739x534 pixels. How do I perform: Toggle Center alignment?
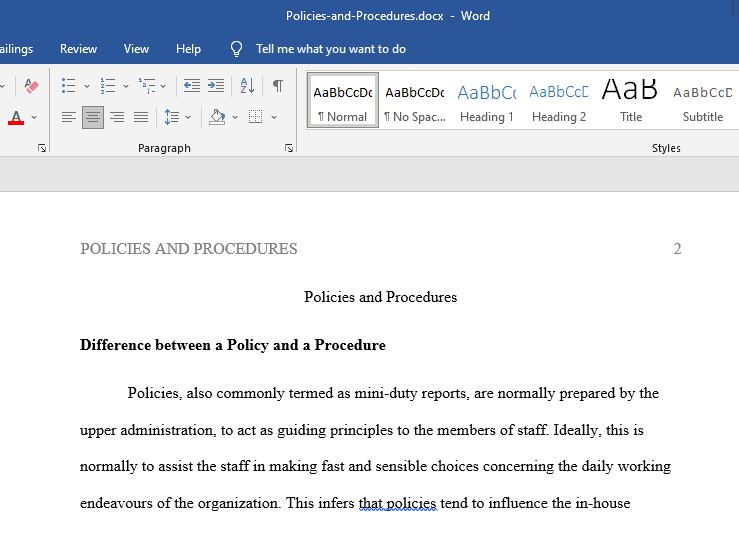pyautogui.click(x=93, y=117)
